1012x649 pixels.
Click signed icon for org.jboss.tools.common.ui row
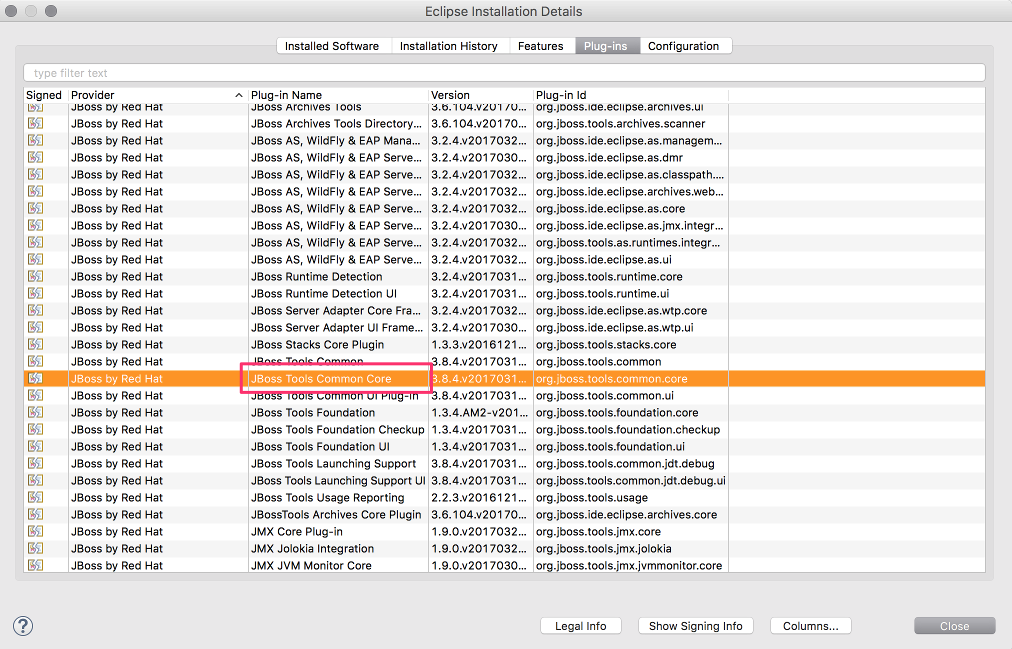(x=35, y=395)
